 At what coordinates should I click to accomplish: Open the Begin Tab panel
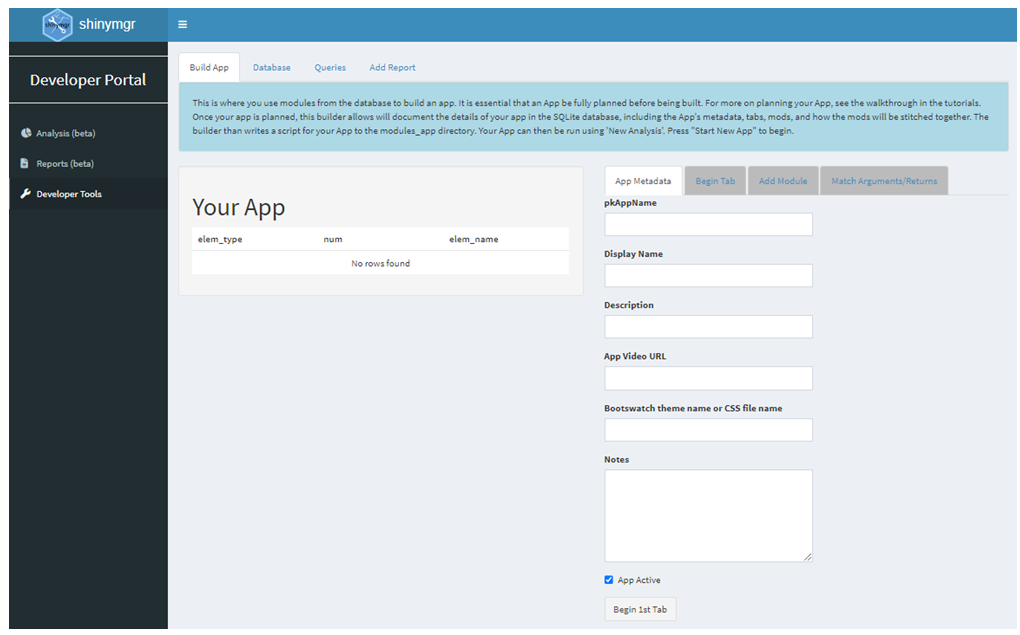tap(715, 180)
